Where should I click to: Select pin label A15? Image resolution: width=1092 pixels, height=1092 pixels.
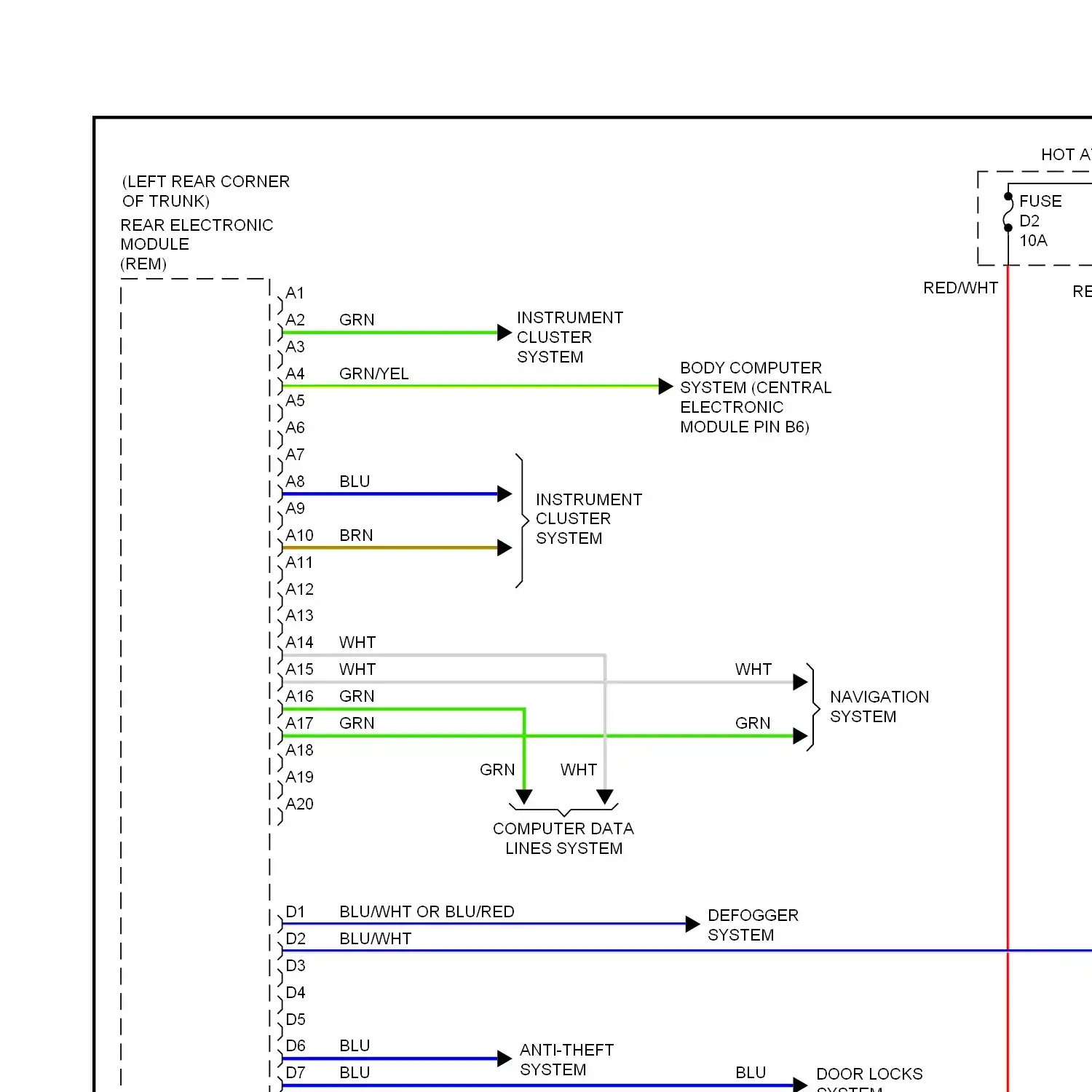click(299, 669)
